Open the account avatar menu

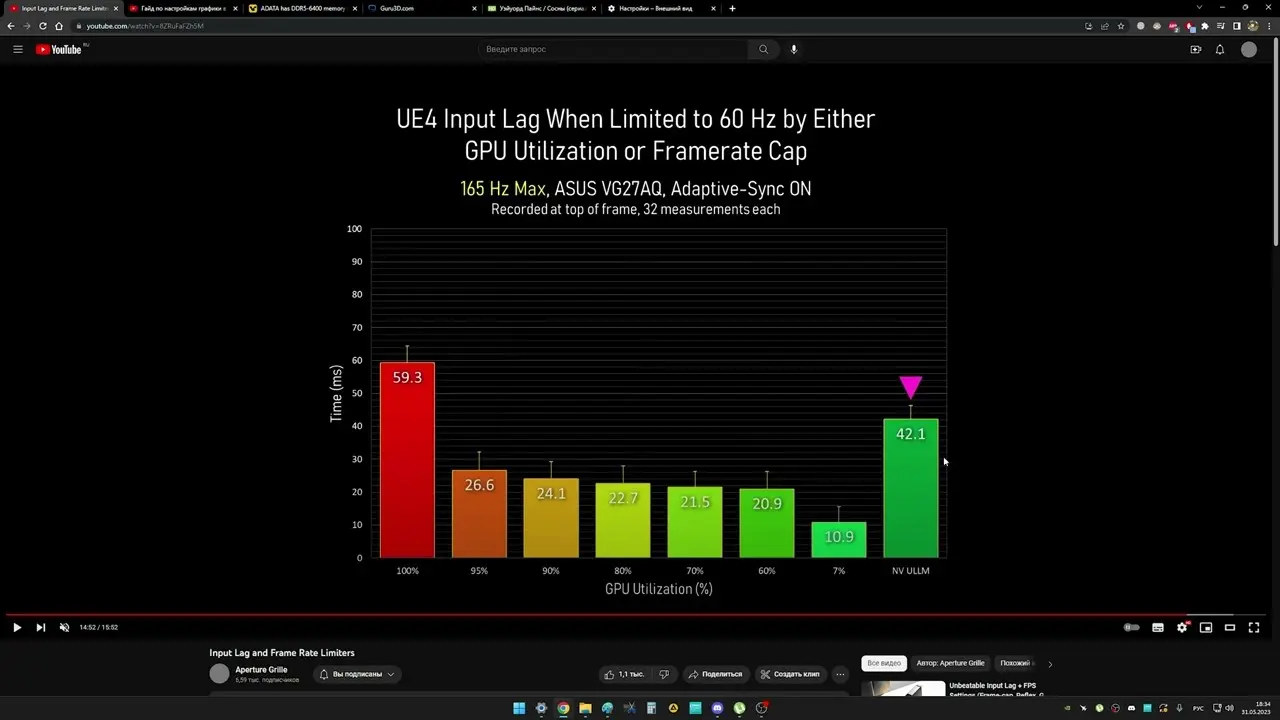(x=1249, y=49)
